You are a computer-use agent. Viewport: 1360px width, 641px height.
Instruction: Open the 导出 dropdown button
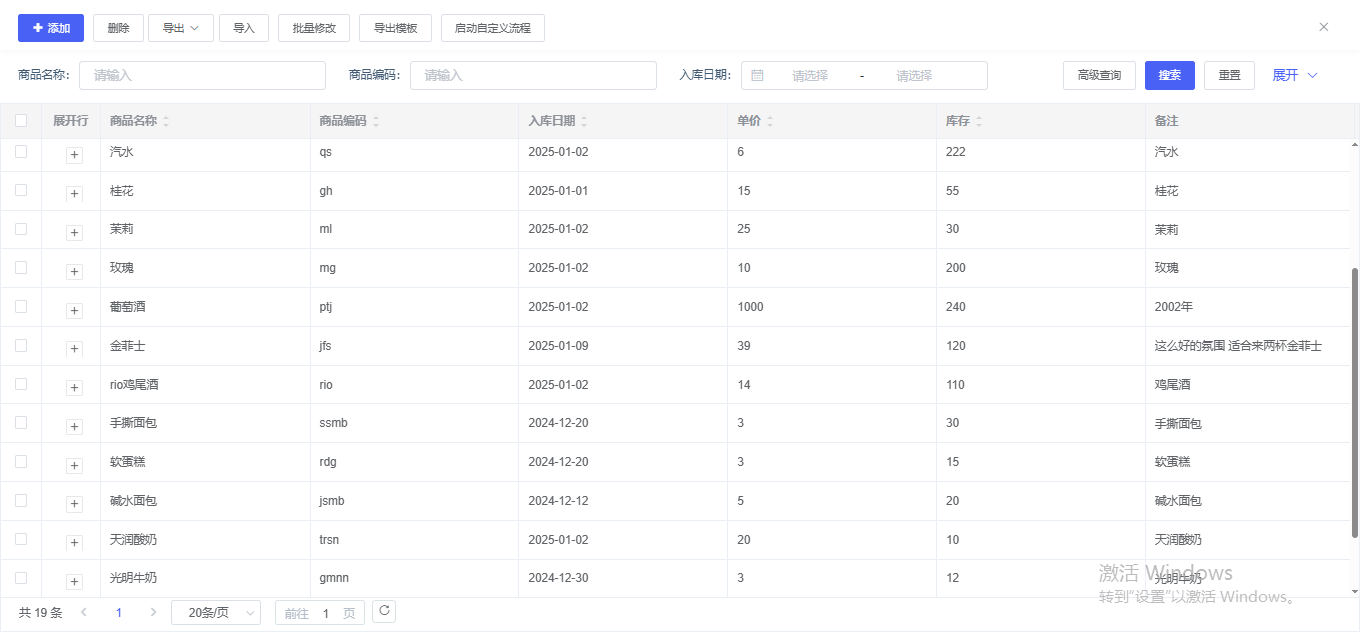(x=181, y=28)
